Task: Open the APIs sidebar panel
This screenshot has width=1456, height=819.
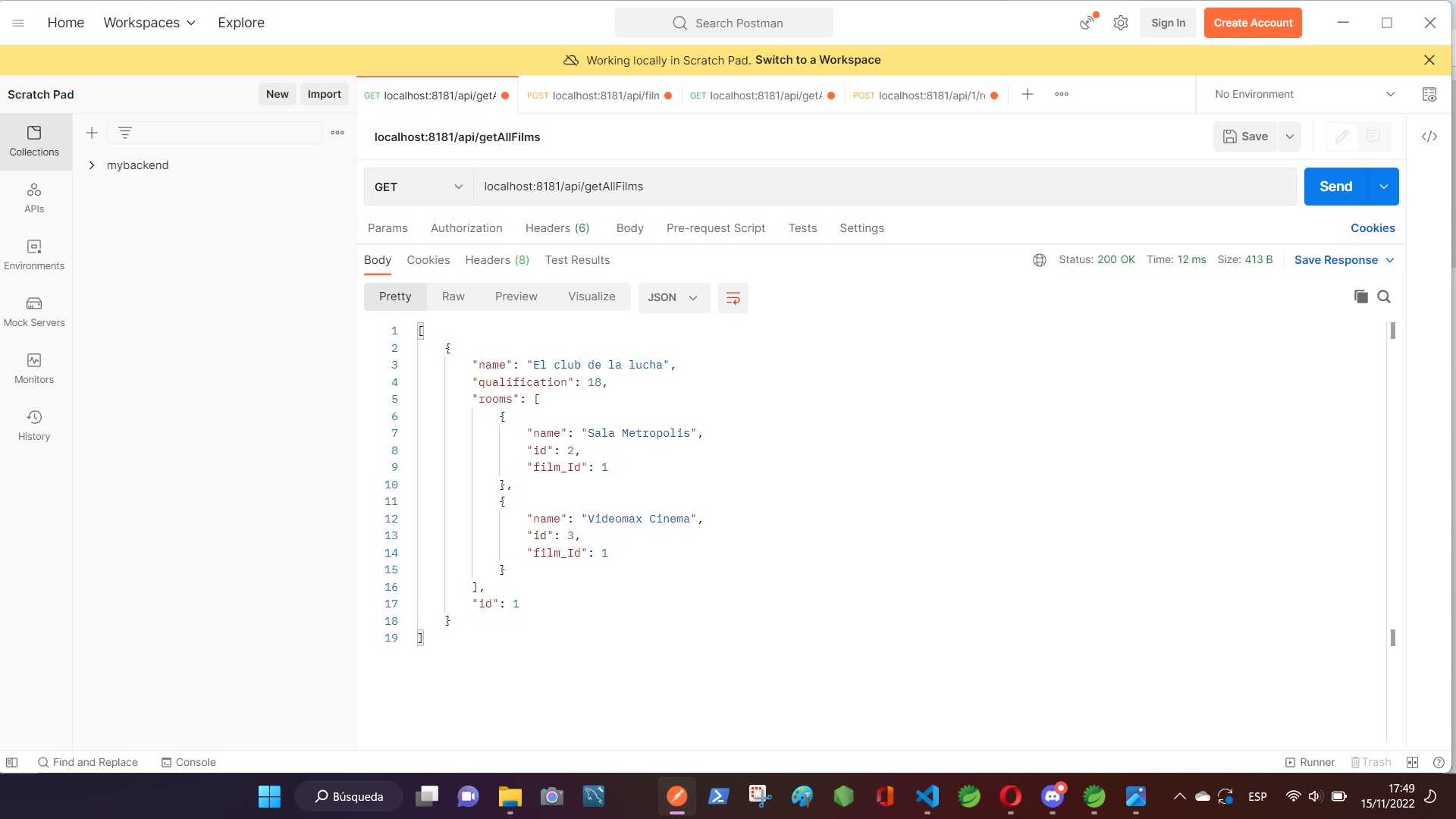Action: click(34, 199)
